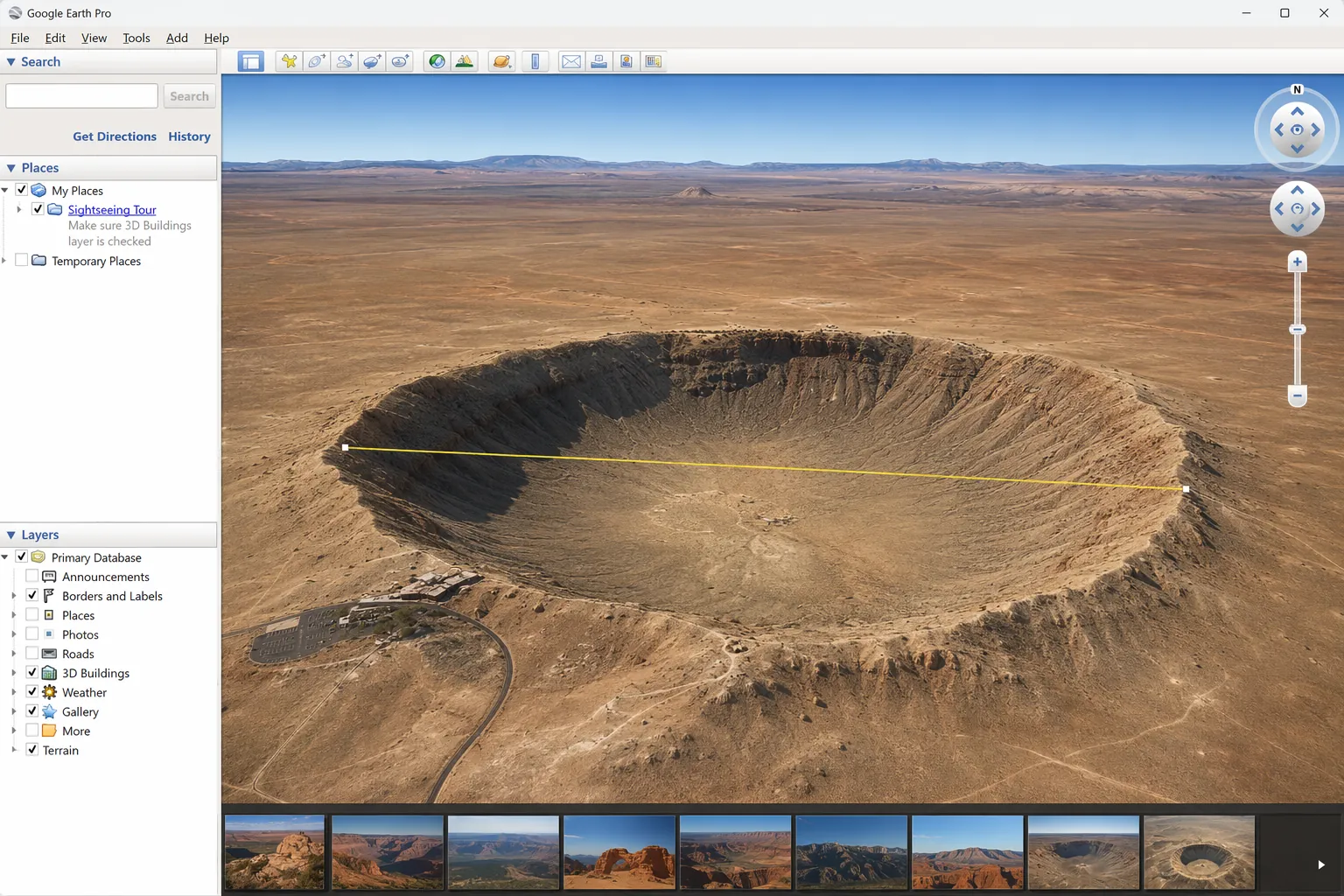
Task: Collapse the Primary Database tree node
Action: (x=5, y=557)
